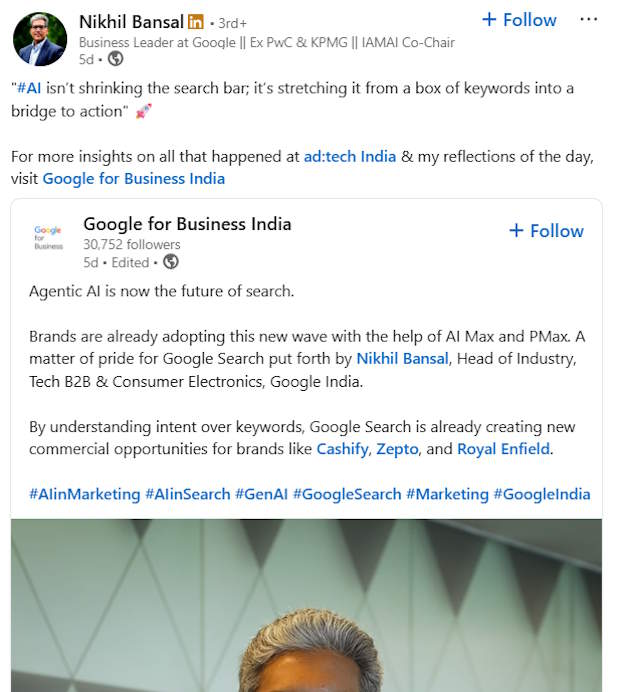Click the Google for Business logo
Screen dimensions: 618x692
[x=48, y=237]
